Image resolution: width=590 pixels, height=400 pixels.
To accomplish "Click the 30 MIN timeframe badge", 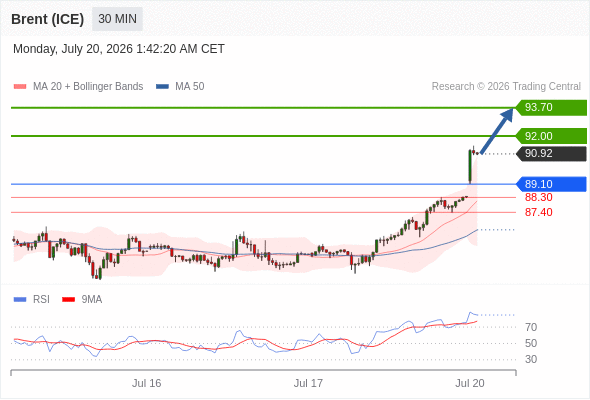I will click(117, 19).
